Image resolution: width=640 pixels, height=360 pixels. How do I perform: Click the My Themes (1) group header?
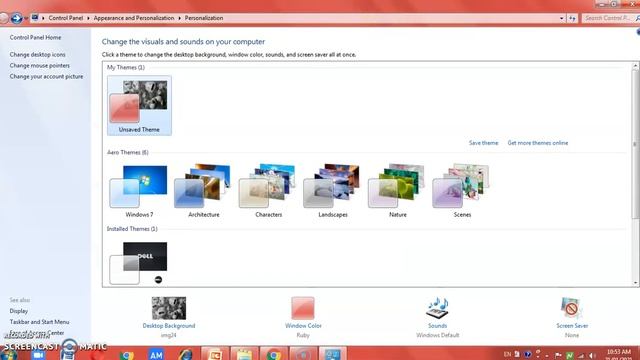pos(126,67)
